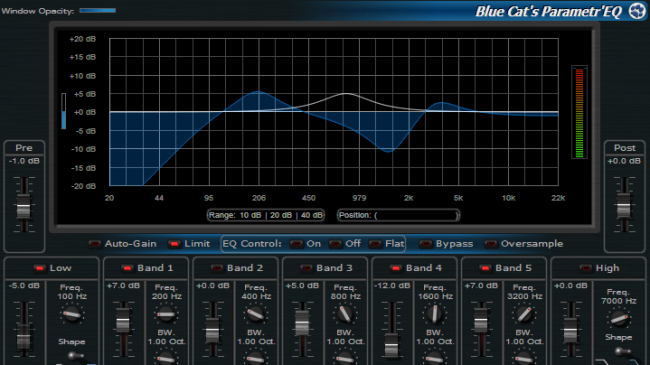Image resolution: width=650 pixels, height=365 pixels.
Task: Click the small input level meter beside graph
Action: tap(63, 111)
